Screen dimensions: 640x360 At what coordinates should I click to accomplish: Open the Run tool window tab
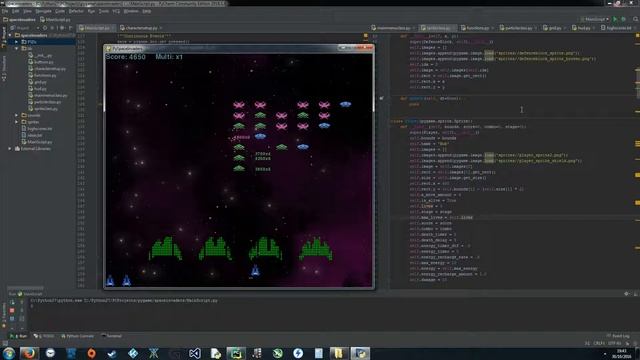(x=19, y=336)
